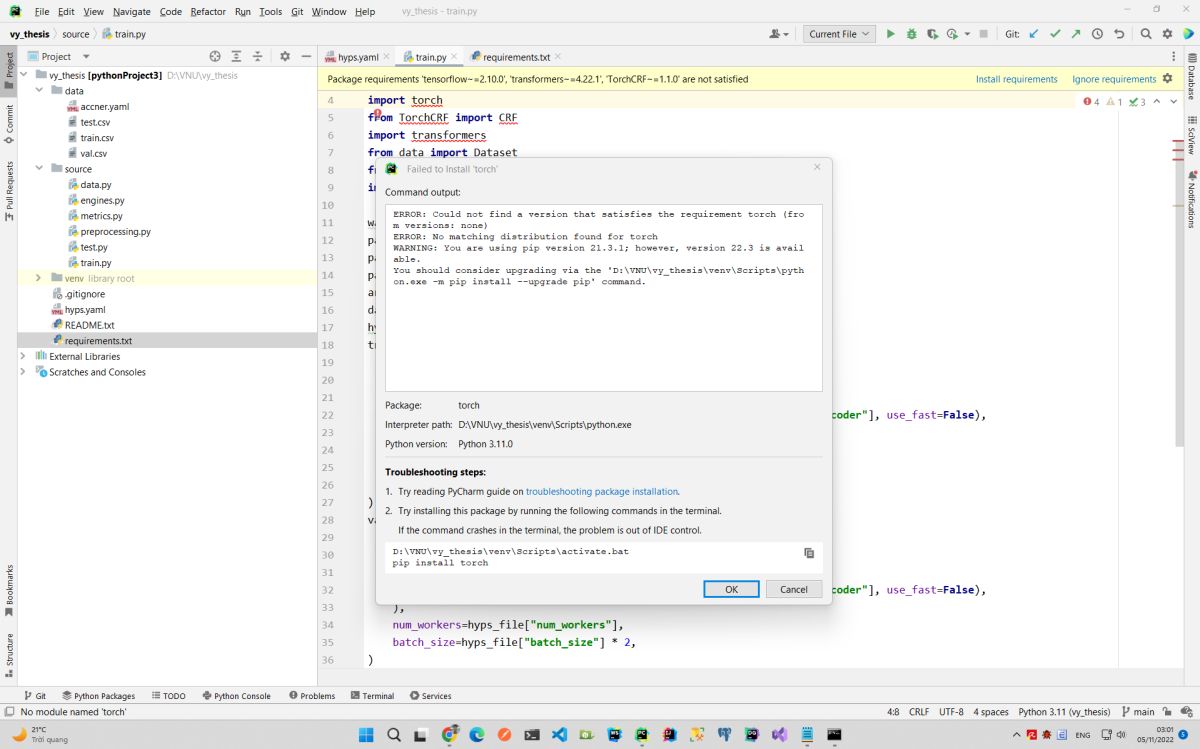Show Git history clock icon

coord(1097,34)
